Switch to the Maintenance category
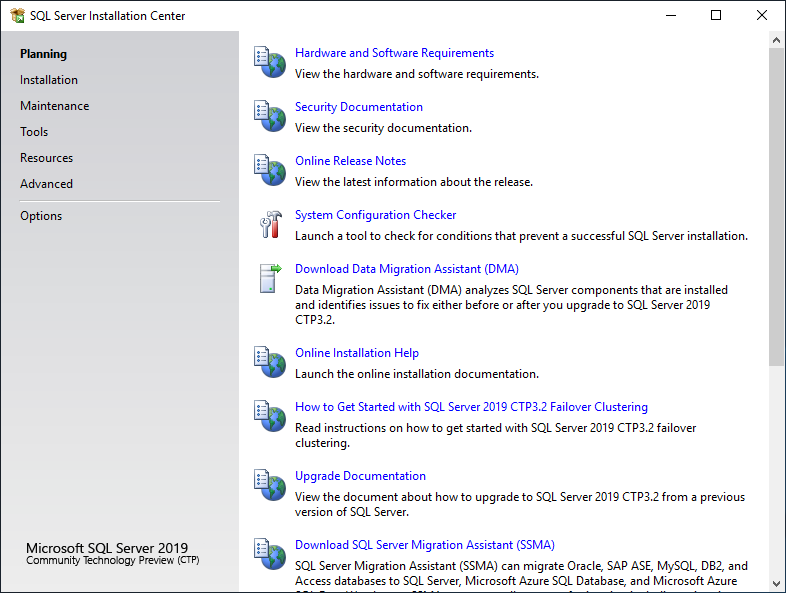 [x=55, y=106]
